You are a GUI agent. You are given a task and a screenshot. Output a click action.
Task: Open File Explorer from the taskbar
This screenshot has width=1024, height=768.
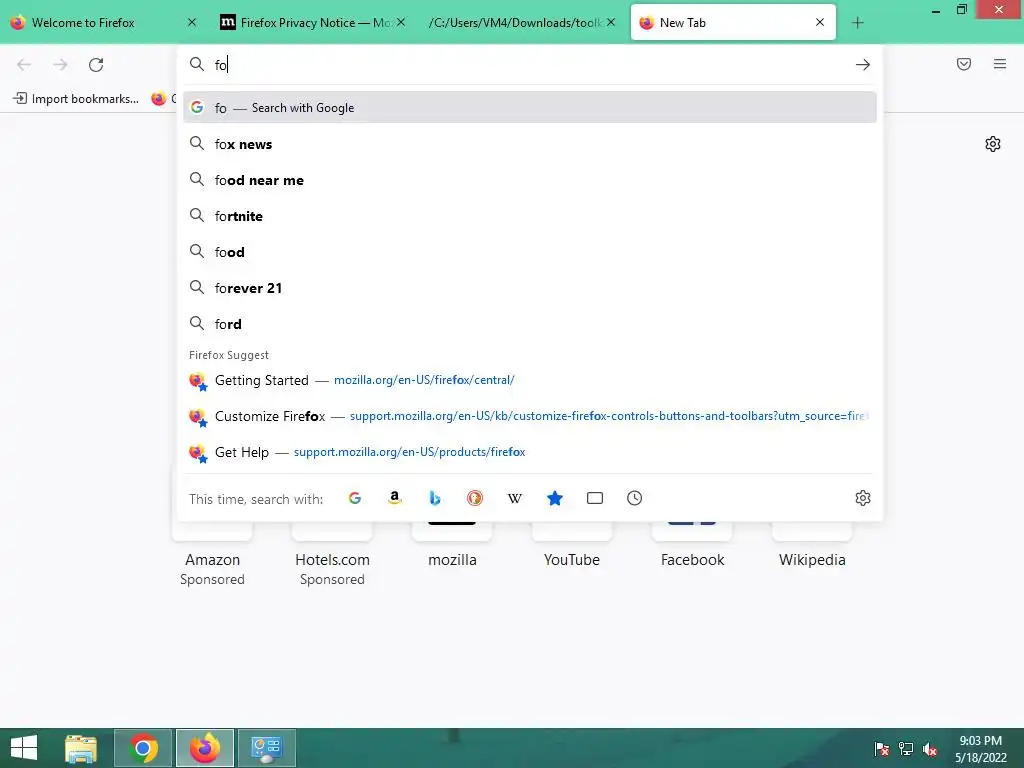click(81, 748)
